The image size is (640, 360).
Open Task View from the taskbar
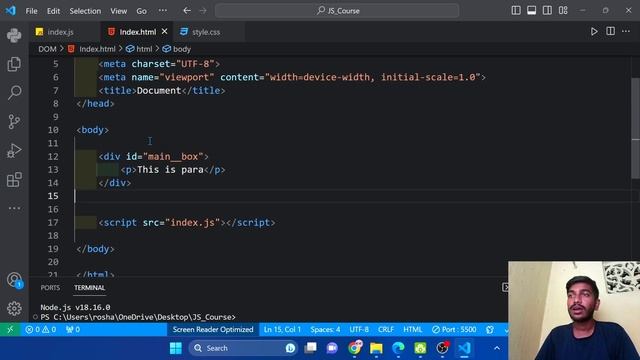(311, 348)
